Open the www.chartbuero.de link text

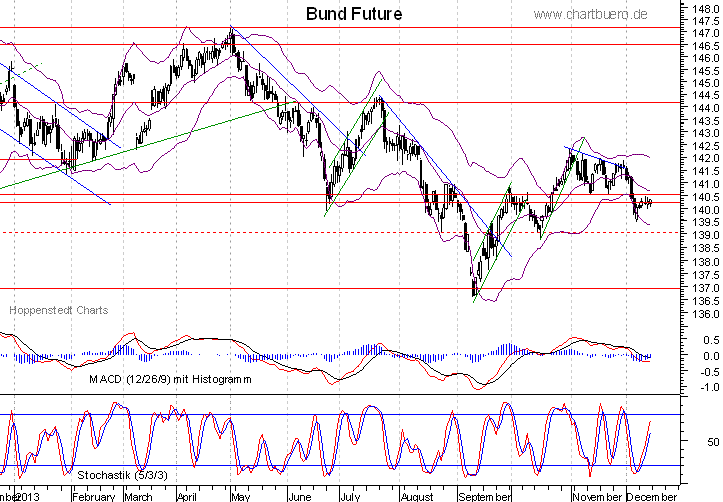coord(590,15)
